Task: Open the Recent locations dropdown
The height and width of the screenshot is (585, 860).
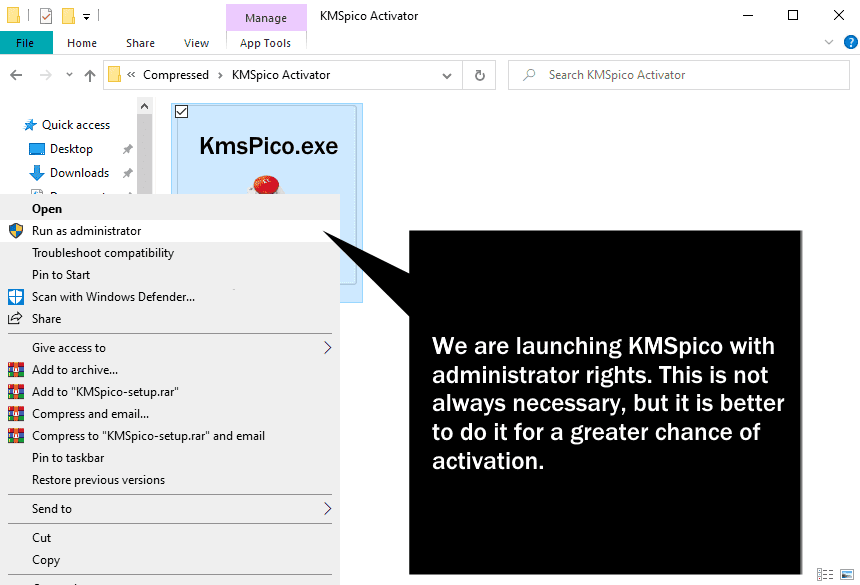Action: [x=69, y=75]
